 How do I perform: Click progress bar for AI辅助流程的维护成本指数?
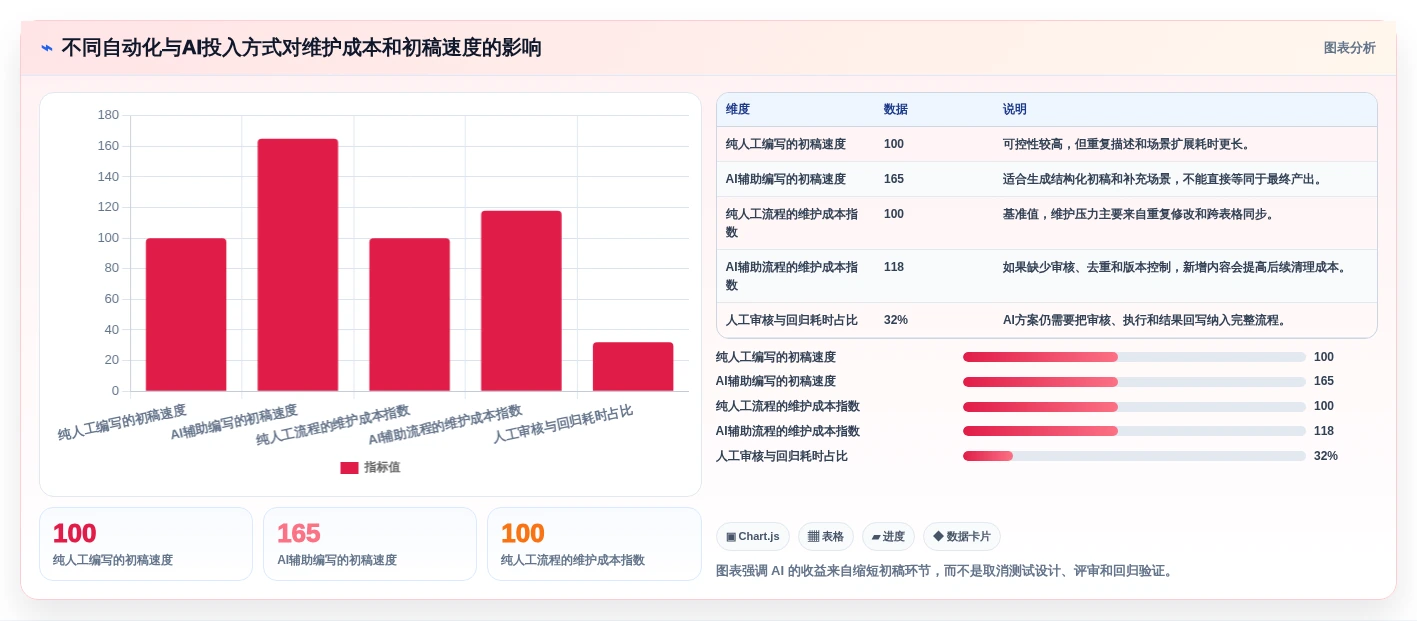pyautogui.click(x=1134, y=431)
